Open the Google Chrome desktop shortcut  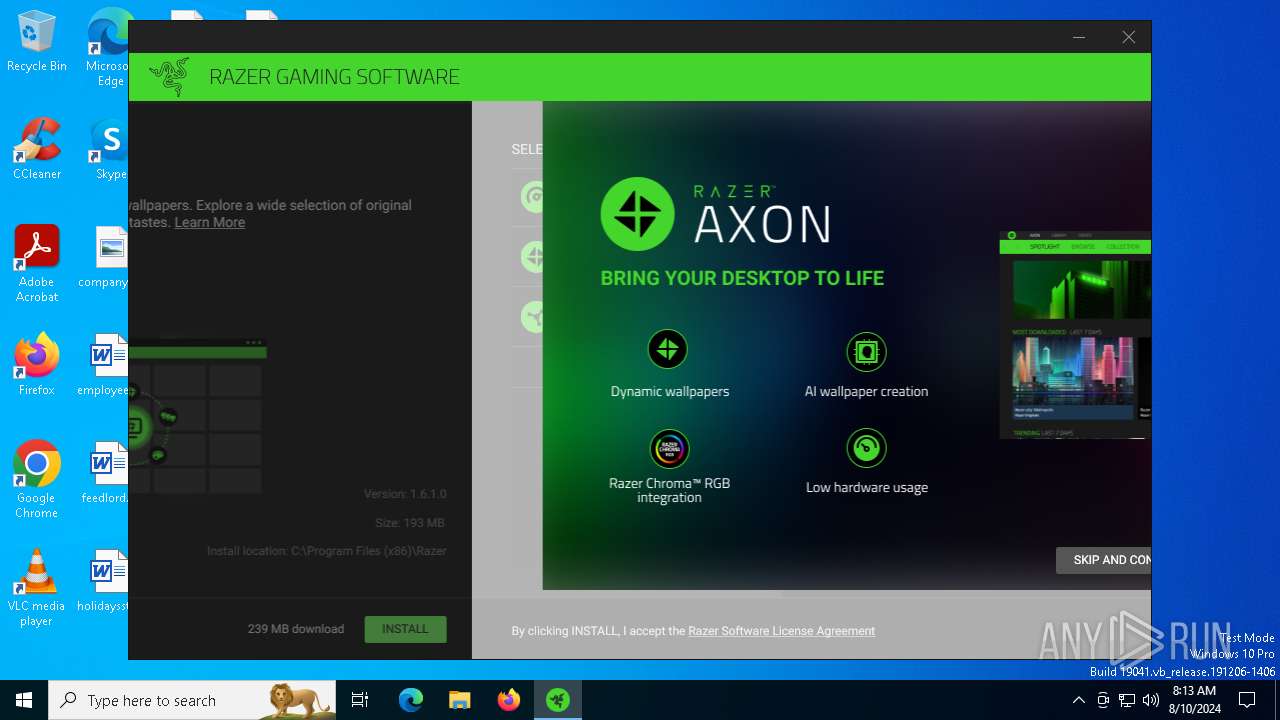tap(37, 480)
